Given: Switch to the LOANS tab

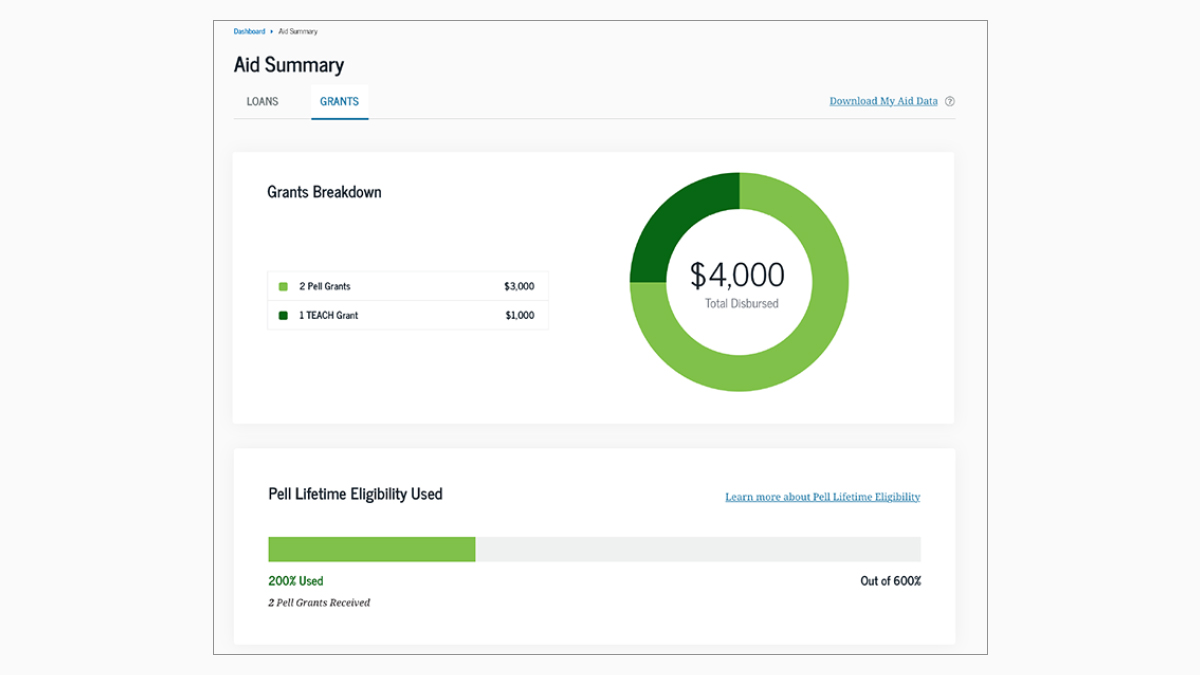Looking at the screenshot, I should (x=262, y=101).
